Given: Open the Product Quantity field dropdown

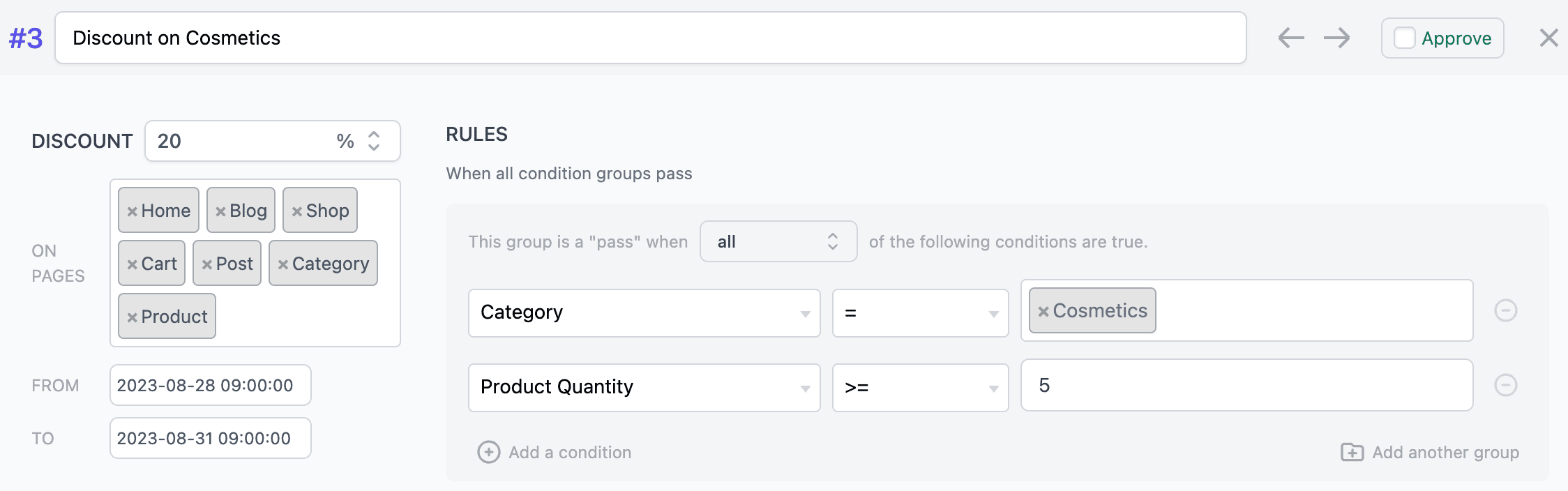Looking at the screenshot, I should click(644, 388).
